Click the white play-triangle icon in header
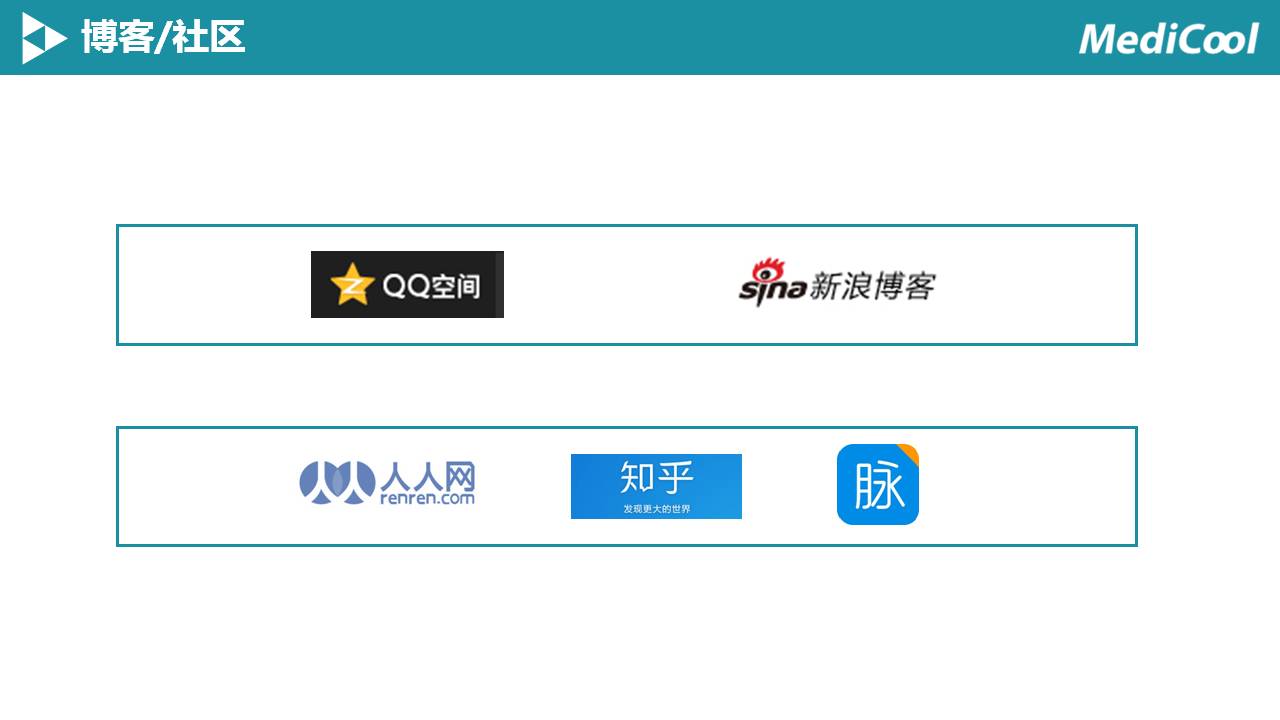The width and height of the screenshot is (1280, 720). [x=44, y=38]
